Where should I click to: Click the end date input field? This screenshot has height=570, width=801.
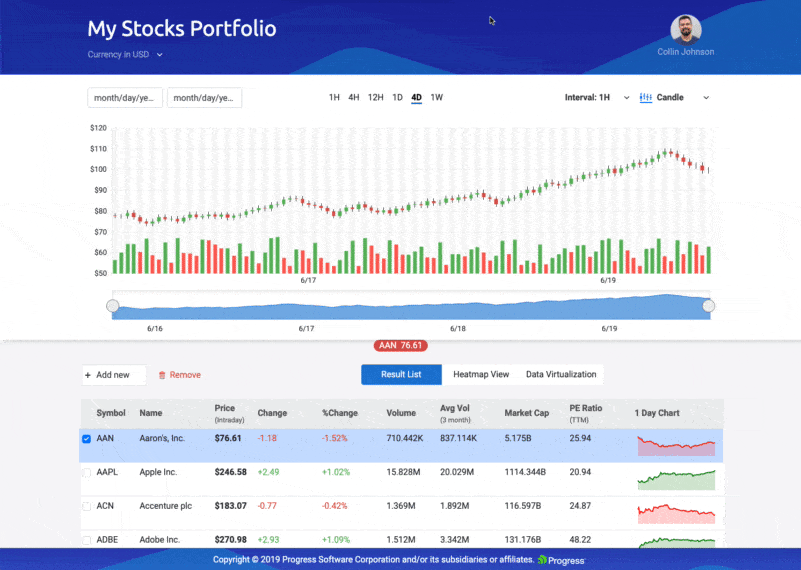pyautogui.click(x=204, y=98)
